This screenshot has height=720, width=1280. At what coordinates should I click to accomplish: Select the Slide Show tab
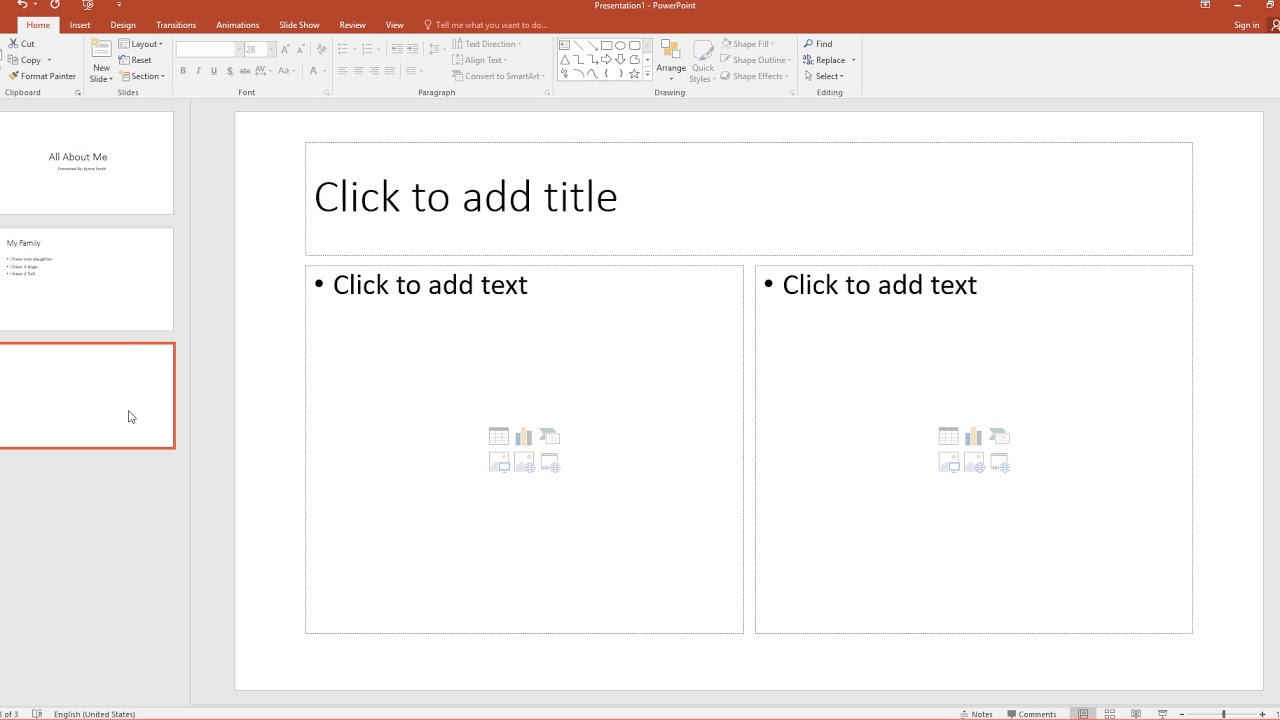(299, 25)
